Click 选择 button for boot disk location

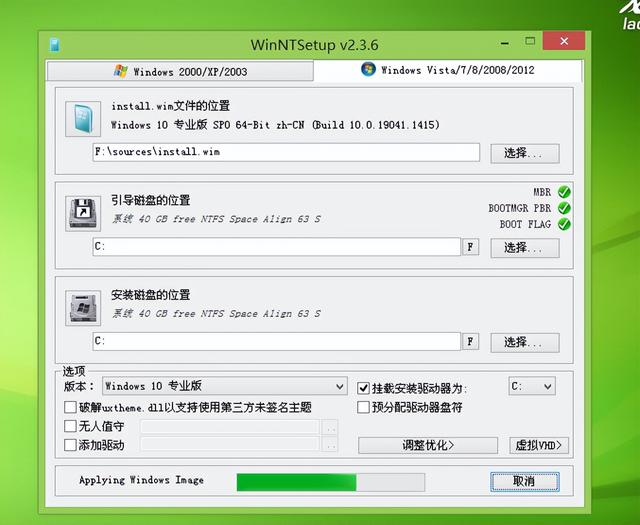pos(525,248)
